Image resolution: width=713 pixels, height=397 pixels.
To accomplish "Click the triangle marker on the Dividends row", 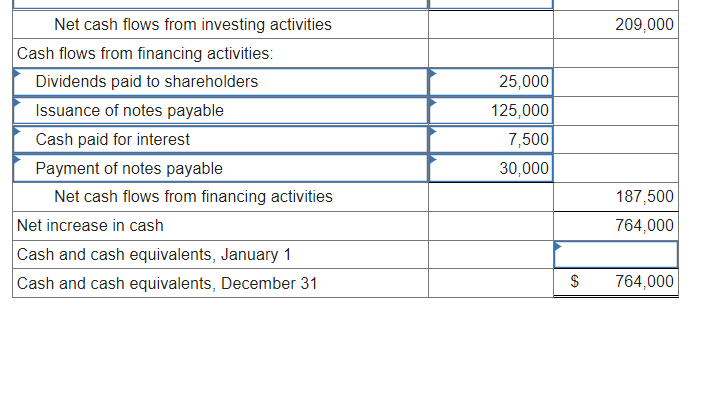I will click(x=17, y=73).
